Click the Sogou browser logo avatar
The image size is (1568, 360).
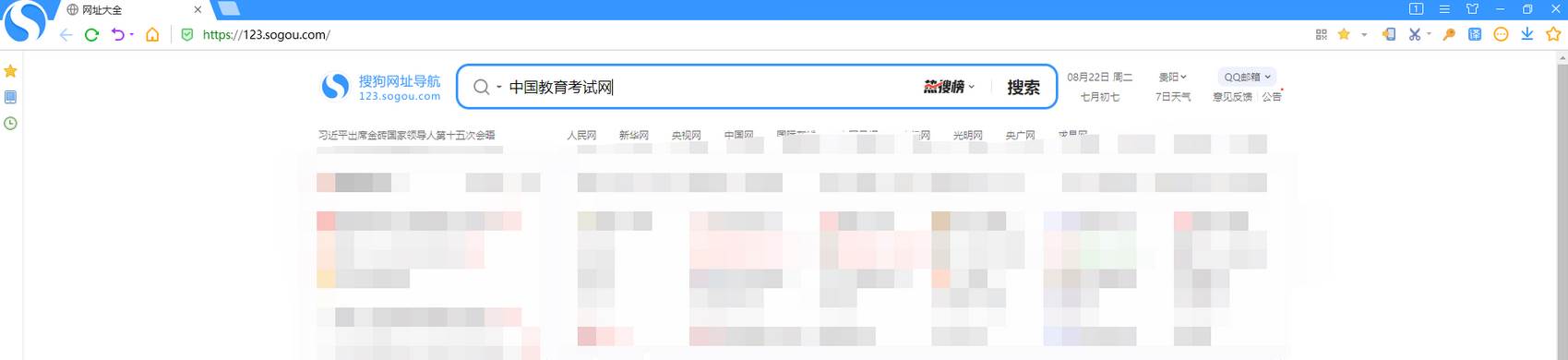24,22
